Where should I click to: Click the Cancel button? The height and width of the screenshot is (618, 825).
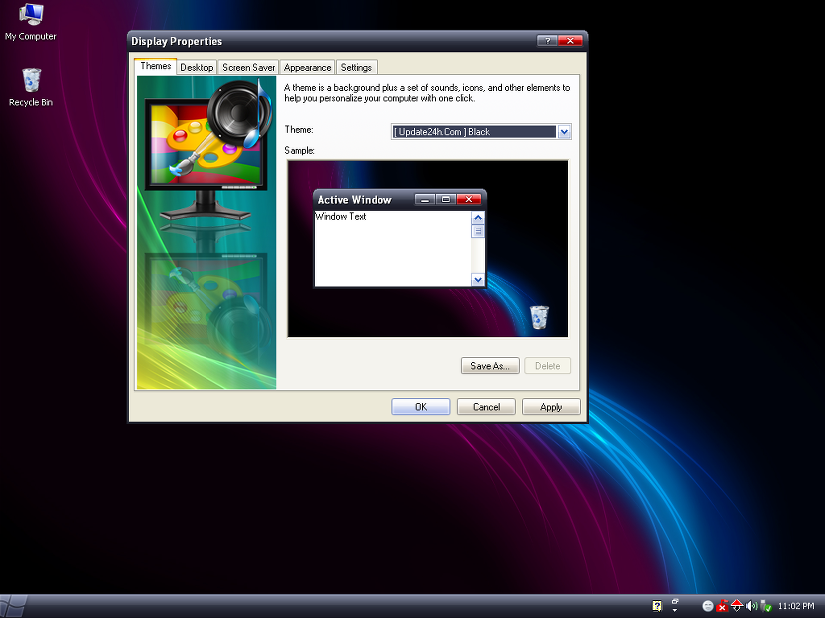(486, 407)
